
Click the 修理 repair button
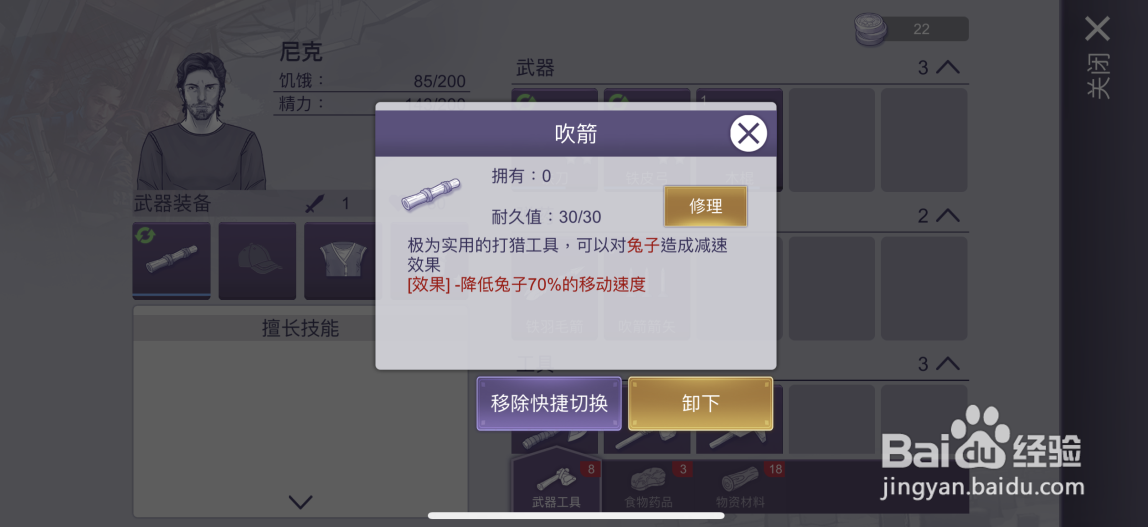point(706,206)
